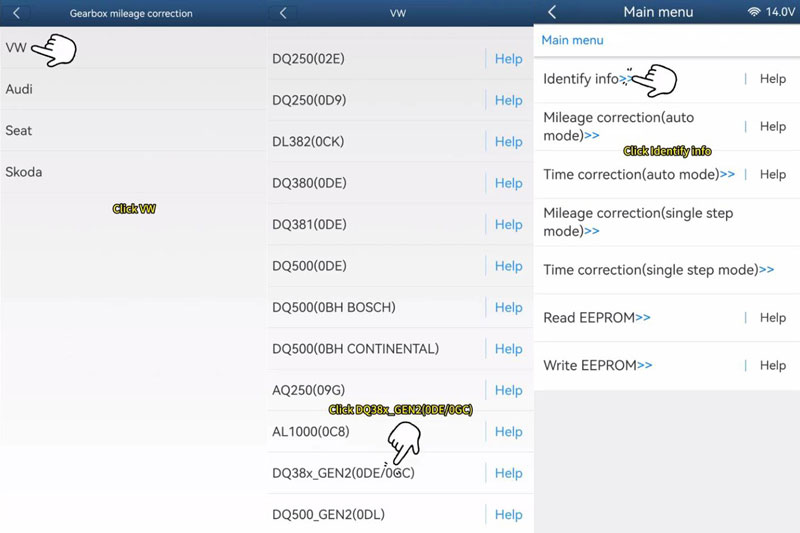
Task: Expand Mileage correction(auto mode)
Action: (x=618, y=126)
